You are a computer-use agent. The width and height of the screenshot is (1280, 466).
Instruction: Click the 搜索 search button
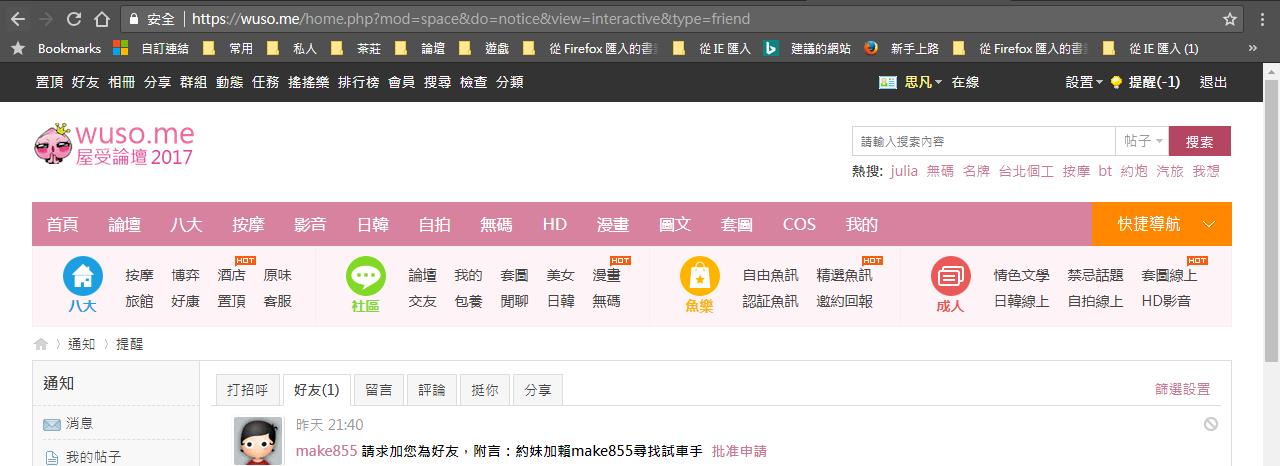point(1200,141)
